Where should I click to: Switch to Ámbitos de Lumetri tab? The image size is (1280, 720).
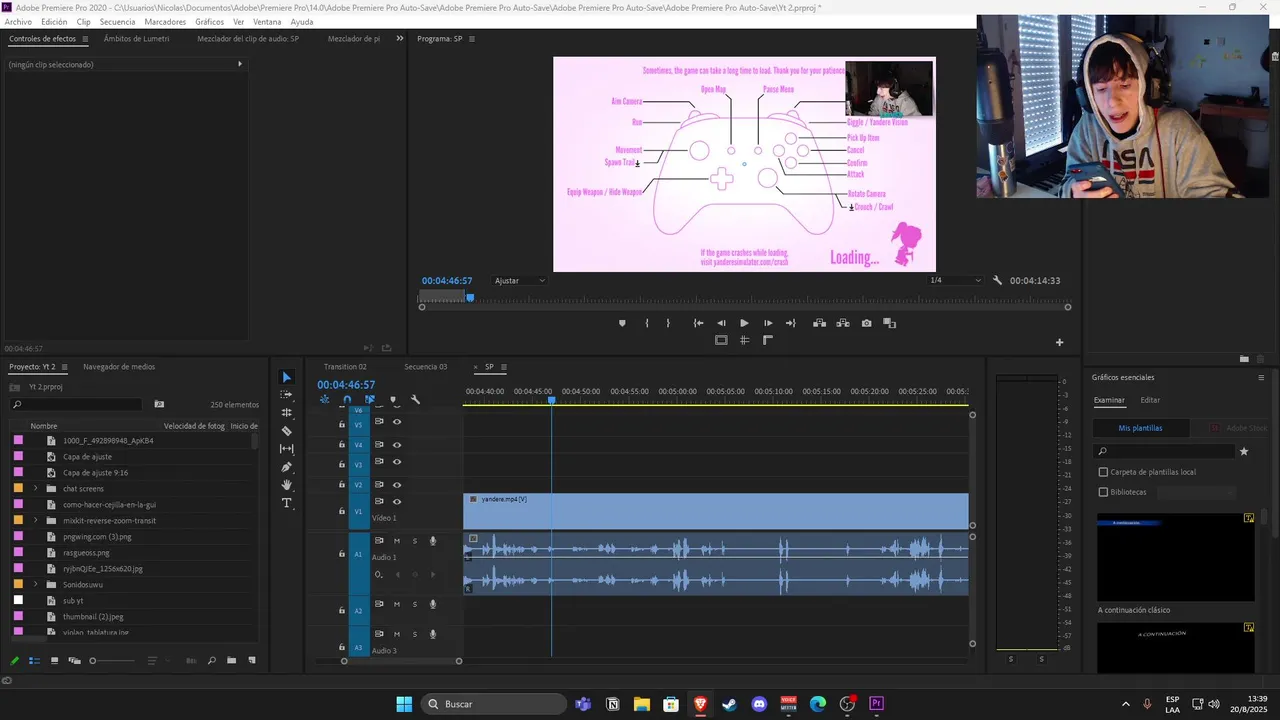[x=137, y=39]
